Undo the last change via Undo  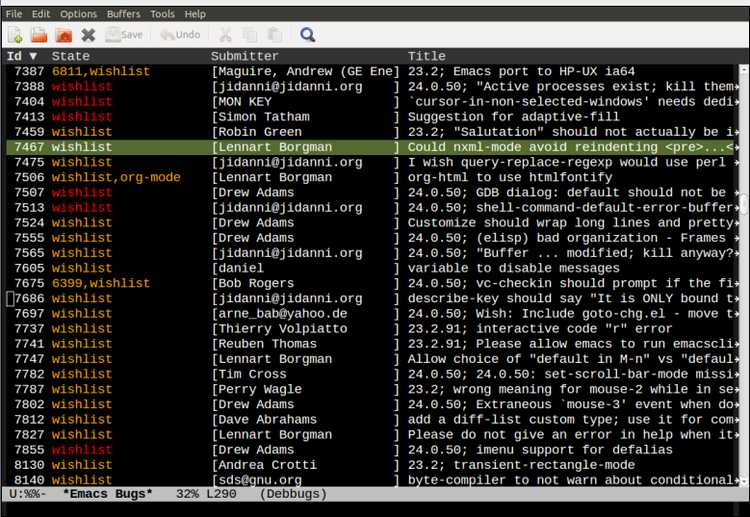click(x=180, y=35)
